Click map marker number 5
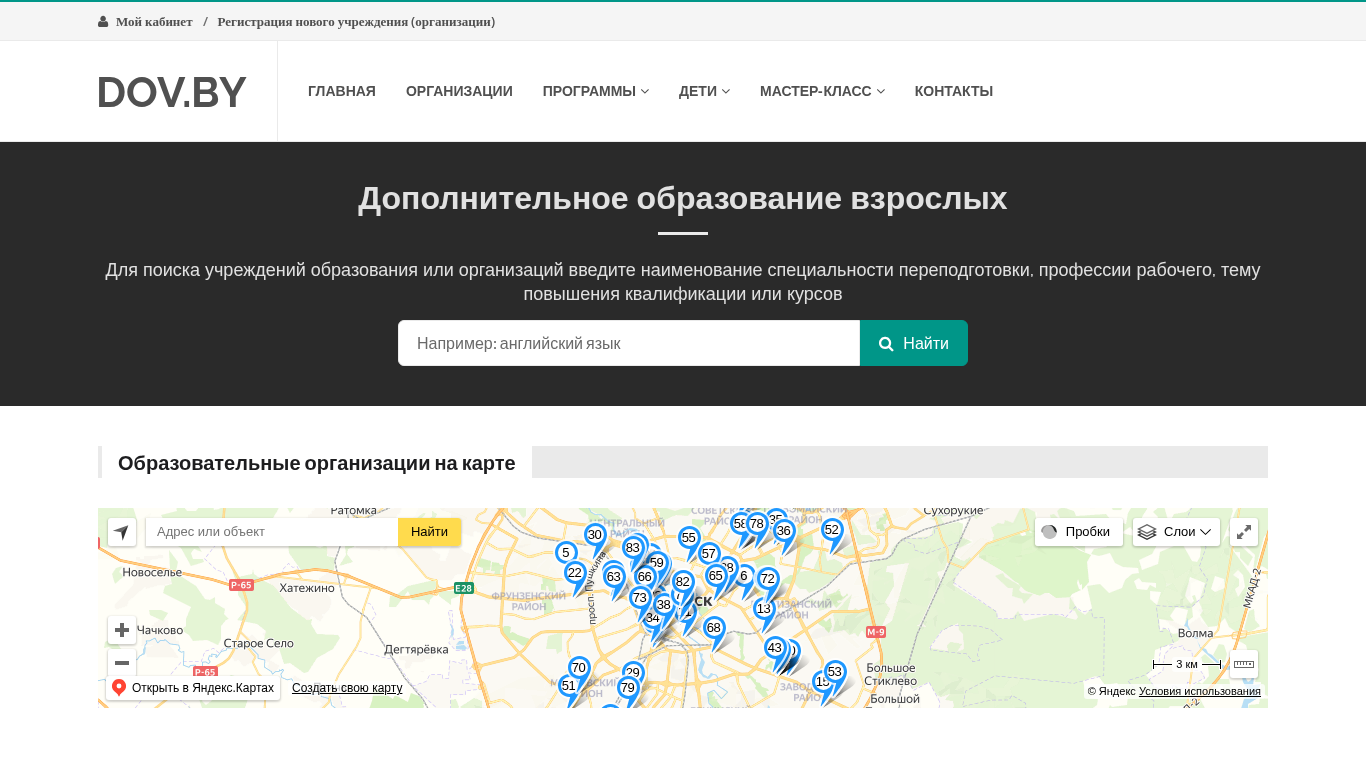Screen dimensions: 1366x768 pyautogui.click(x=566, y=553)
